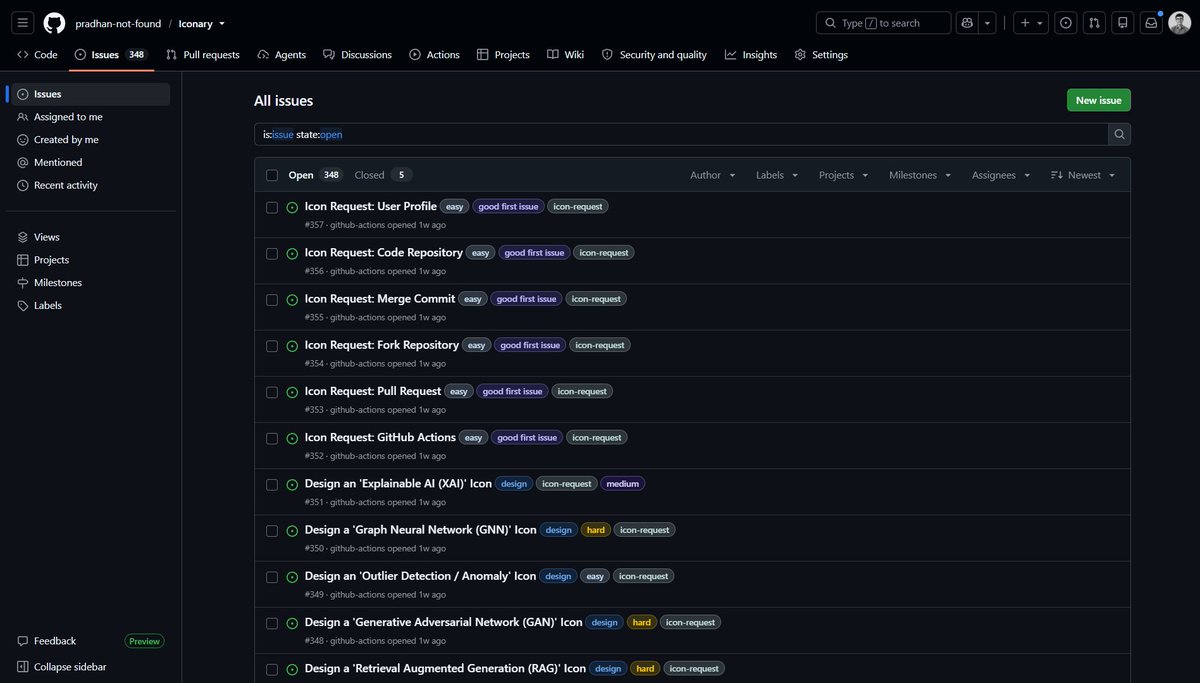The height and width of the screenshot is (683, 1200).
Task: Click the 'medium' label on Explainable AI issue
Action: coord(622,484)
